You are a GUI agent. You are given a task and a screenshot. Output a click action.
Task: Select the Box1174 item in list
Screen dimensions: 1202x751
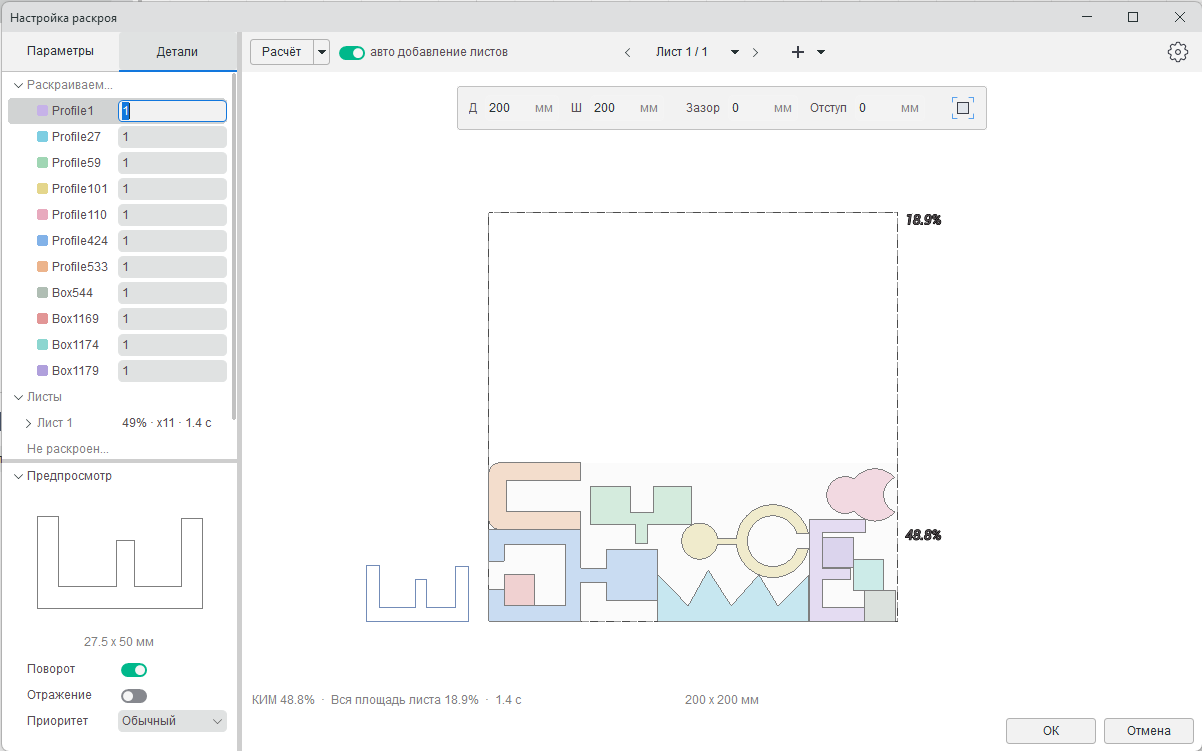(75, 345)
